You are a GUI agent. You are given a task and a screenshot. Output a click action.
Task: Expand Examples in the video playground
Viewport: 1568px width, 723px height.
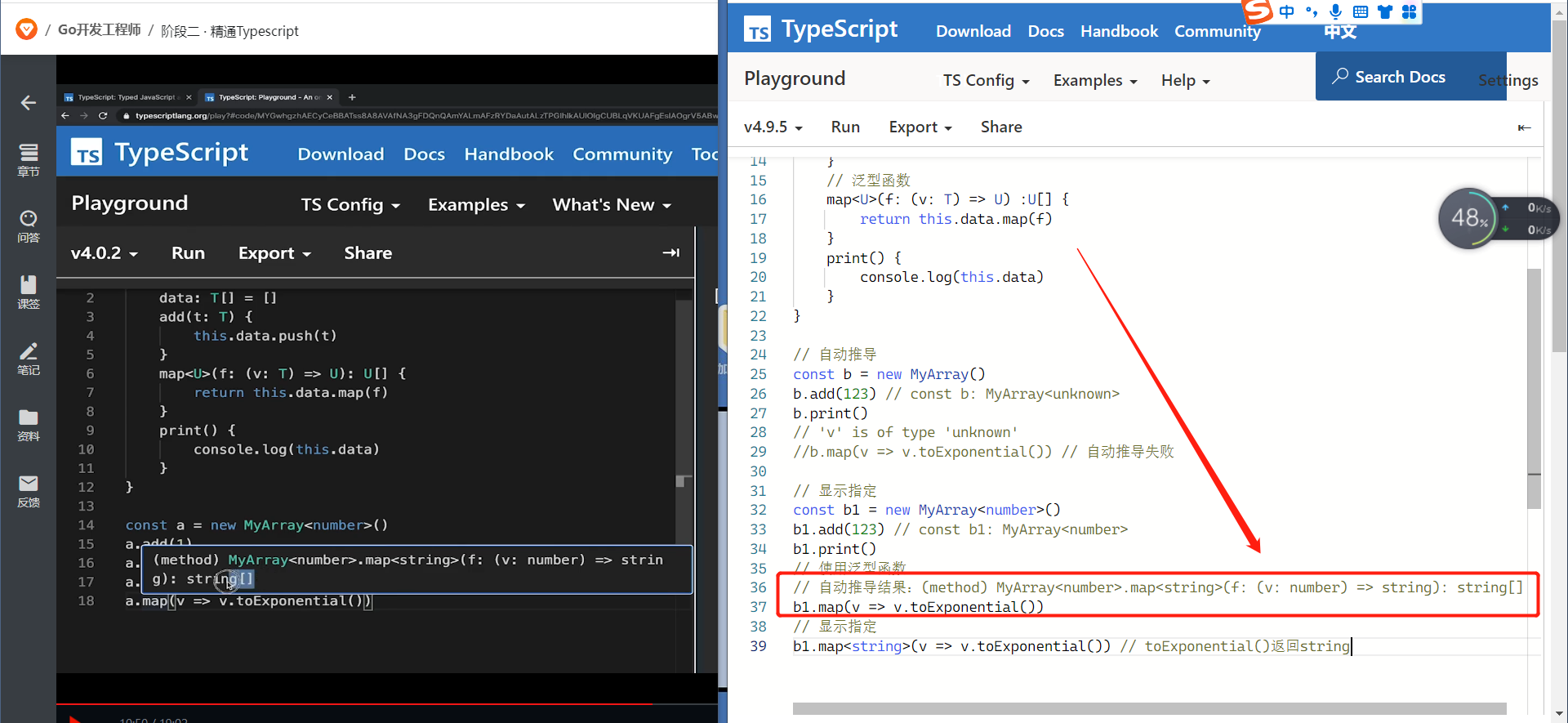coord(476,205)
